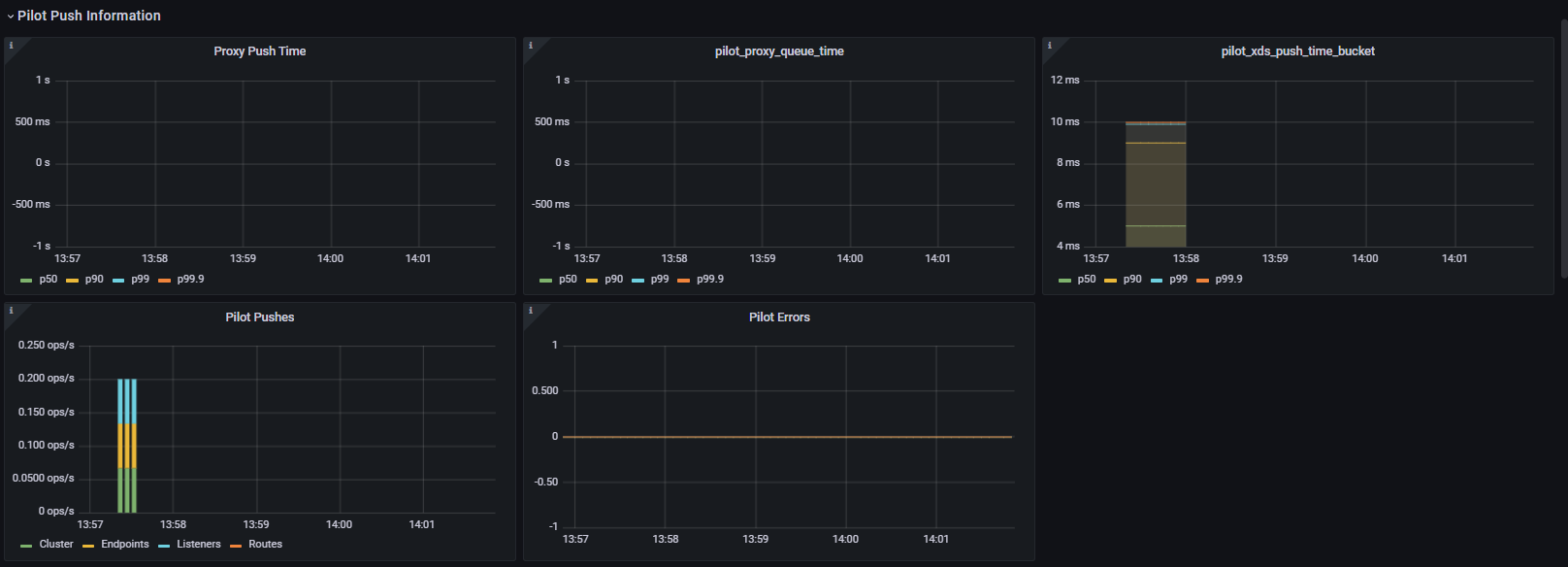Viewport: 1568px width, 567px height.
Task: Toggle p99.9 series in pilot_xds_push_time_bucket legend
Action: click(x=1228, y=280)
